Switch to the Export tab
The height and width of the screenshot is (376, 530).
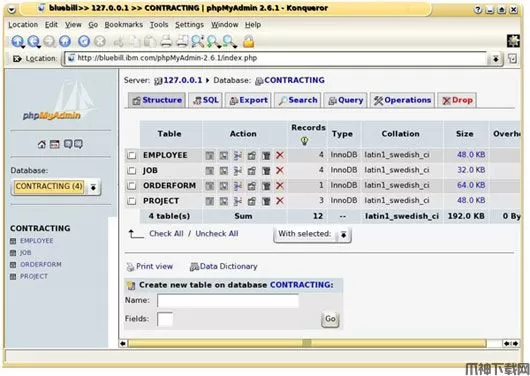(x=248, y=100)
